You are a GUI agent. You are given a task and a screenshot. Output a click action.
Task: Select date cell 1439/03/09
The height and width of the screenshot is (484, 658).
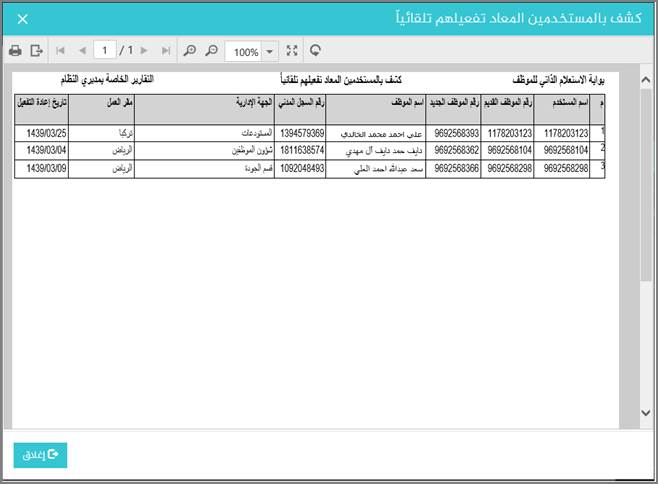42,169
